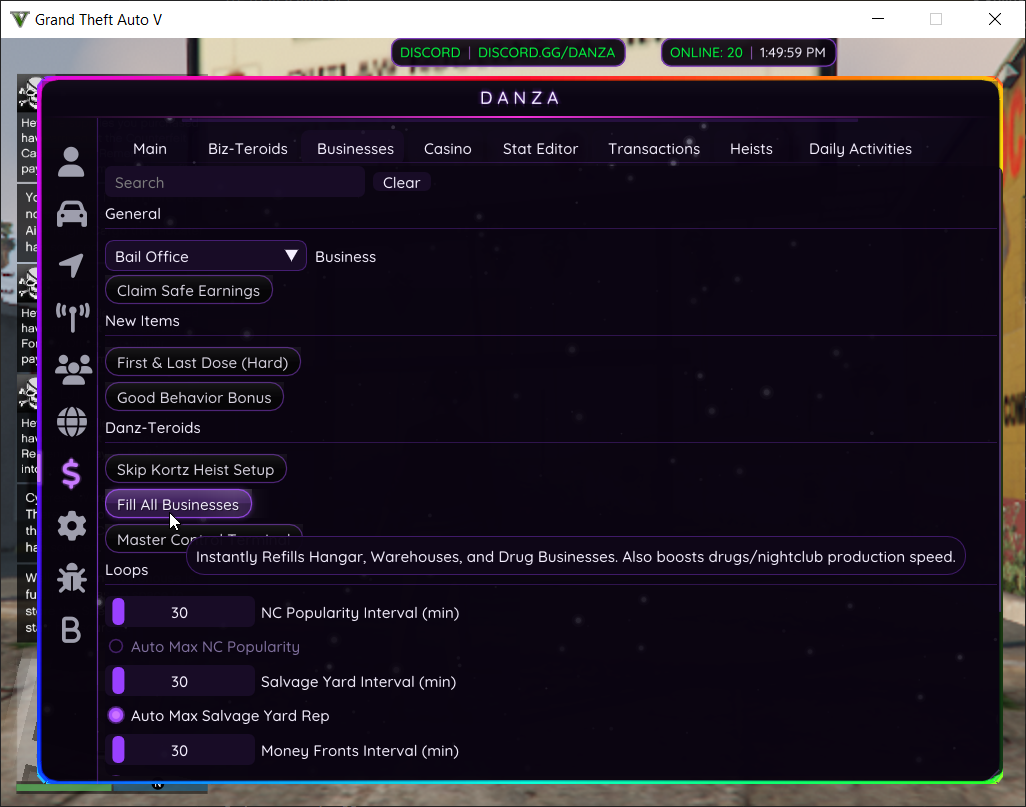
Task: Focus the Search input field
Action: coord(235,183)
